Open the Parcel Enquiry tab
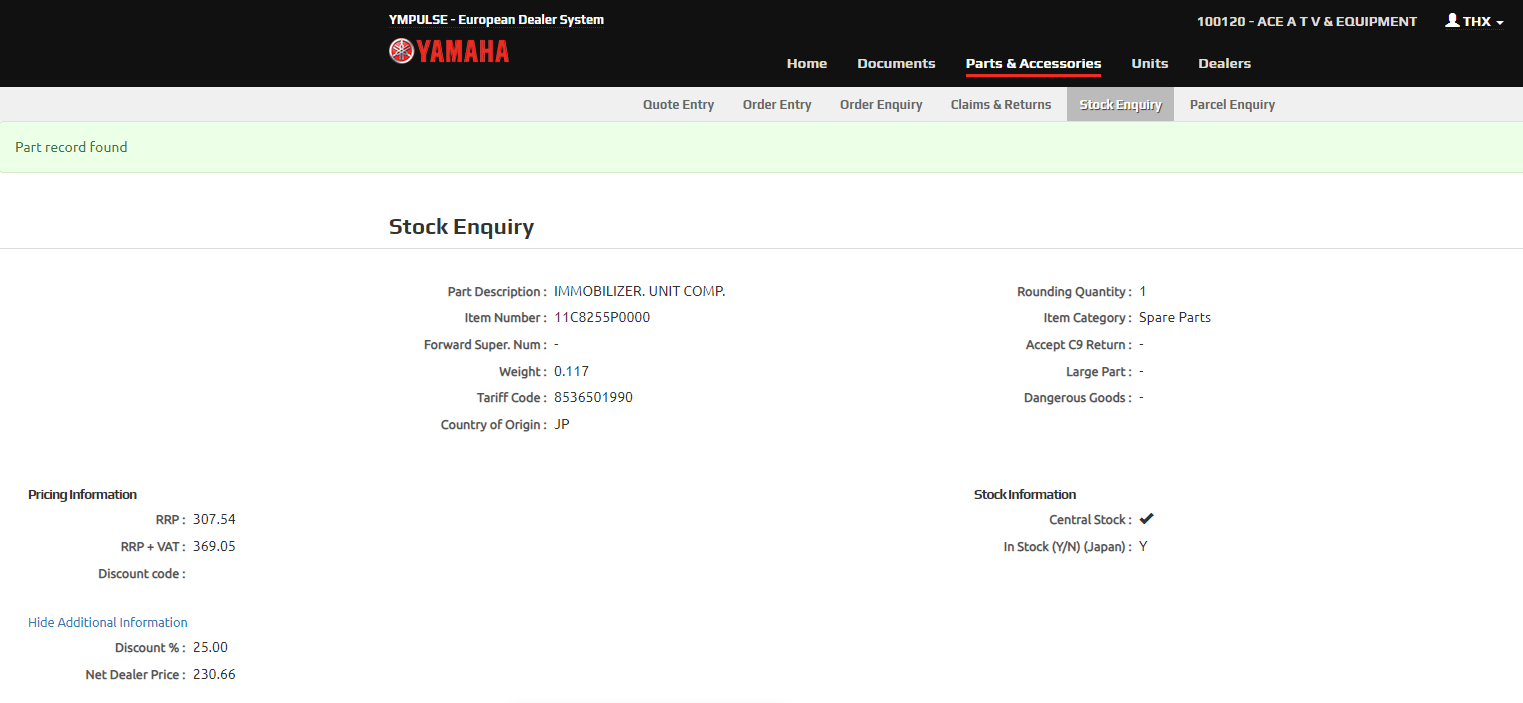 [1232, 104]
